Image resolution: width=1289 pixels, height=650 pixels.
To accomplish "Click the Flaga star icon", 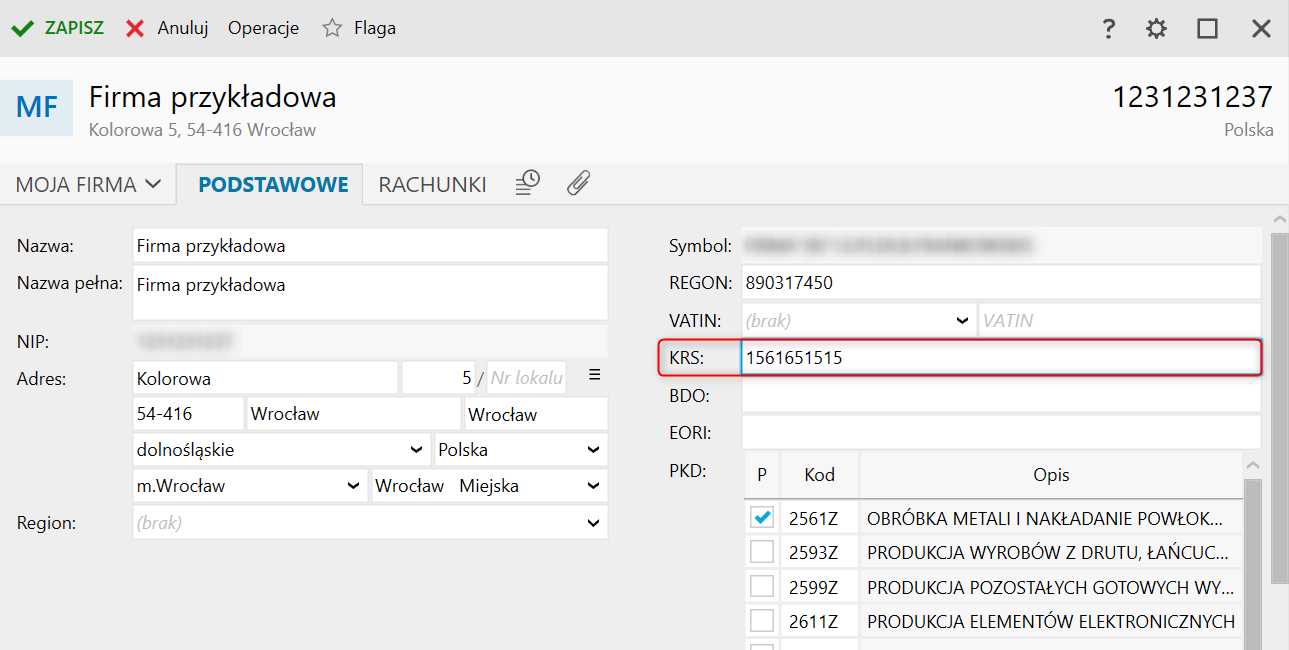I will 332,28.
